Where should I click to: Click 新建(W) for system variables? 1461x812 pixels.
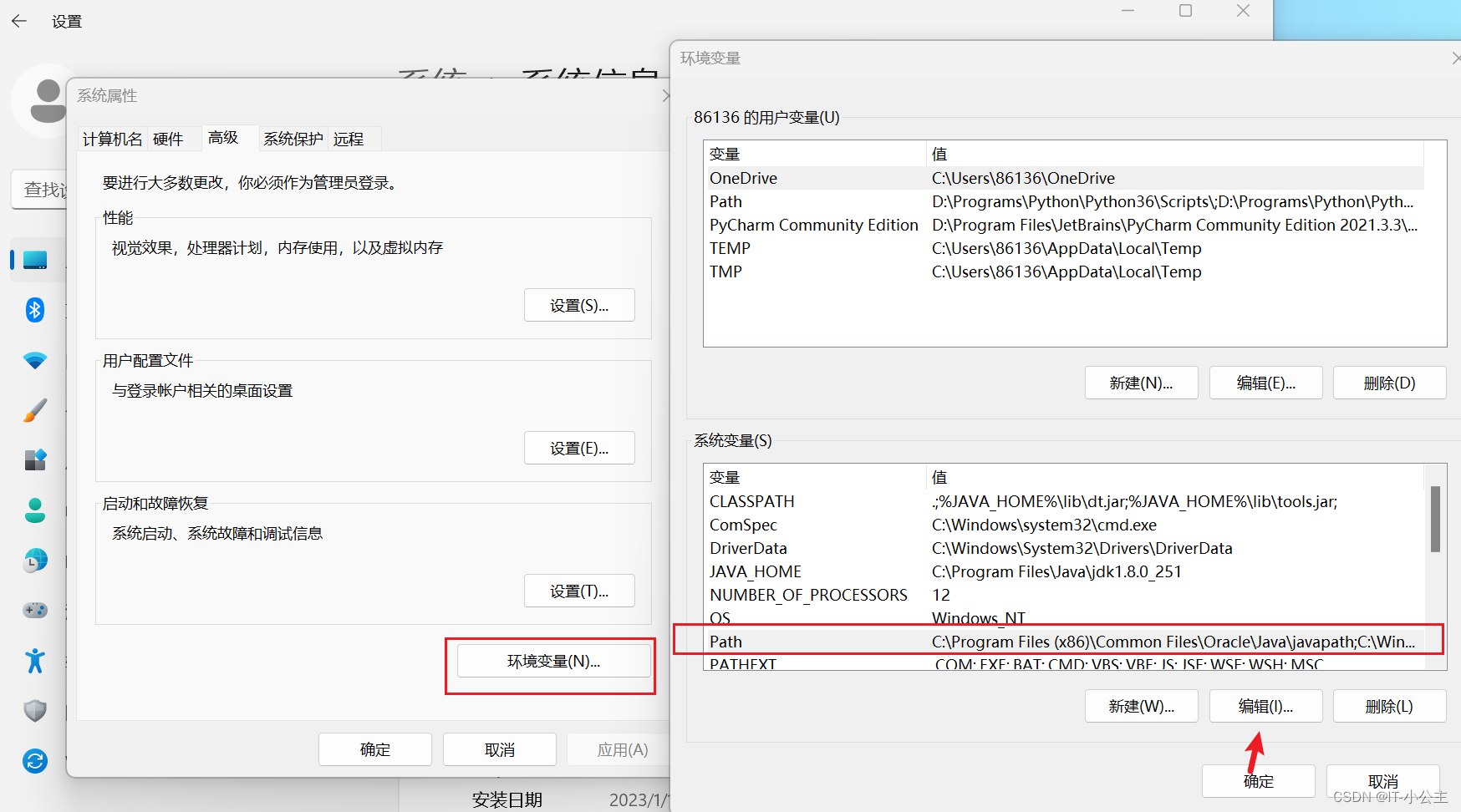[1142, 706]
